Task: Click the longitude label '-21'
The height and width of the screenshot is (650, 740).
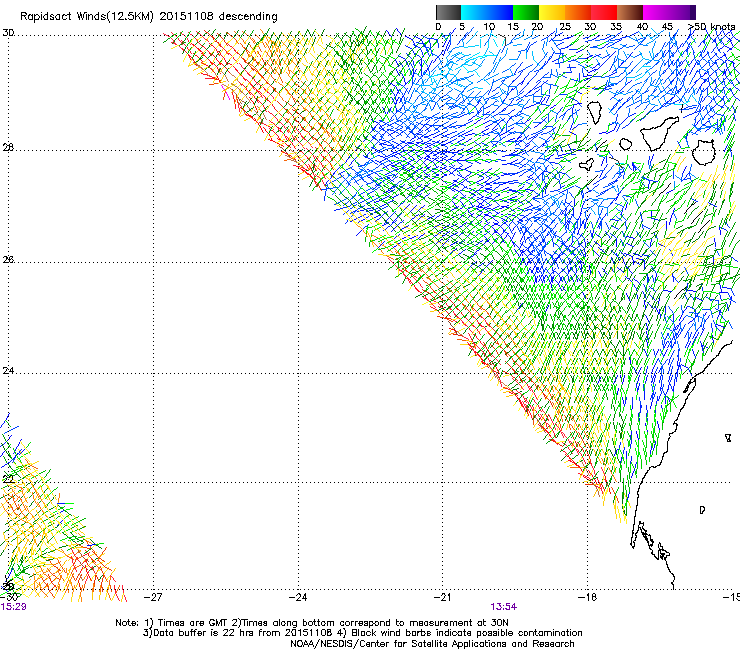Action: point(442,597)
